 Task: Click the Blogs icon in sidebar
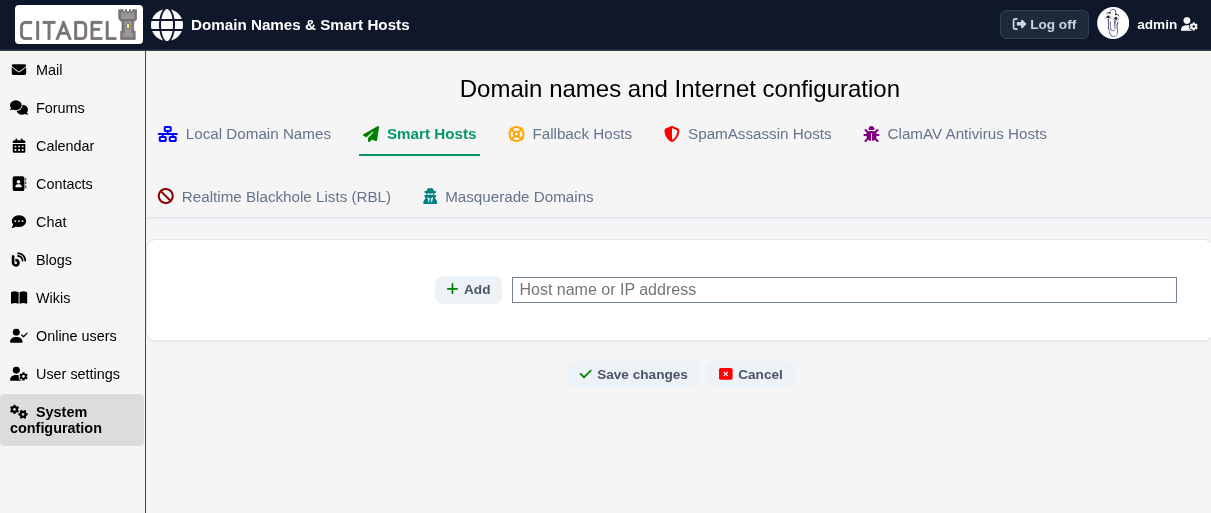click(19, 260)
